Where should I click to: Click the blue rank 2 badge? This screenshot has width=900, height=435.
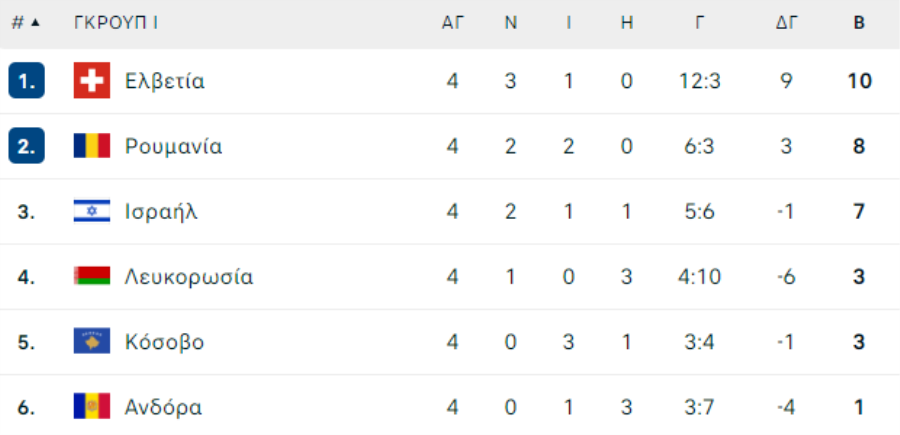pos(26,146)
